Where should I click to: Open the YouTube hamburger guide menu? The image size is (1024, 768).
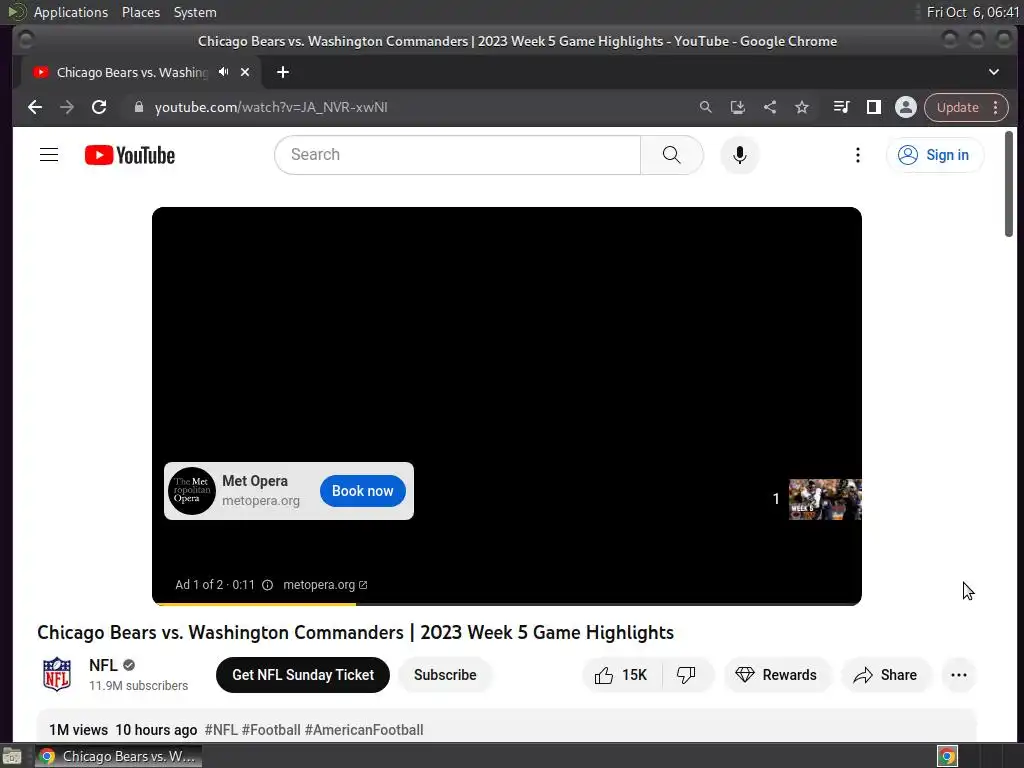pyautogui.click(x=49, y=155)
